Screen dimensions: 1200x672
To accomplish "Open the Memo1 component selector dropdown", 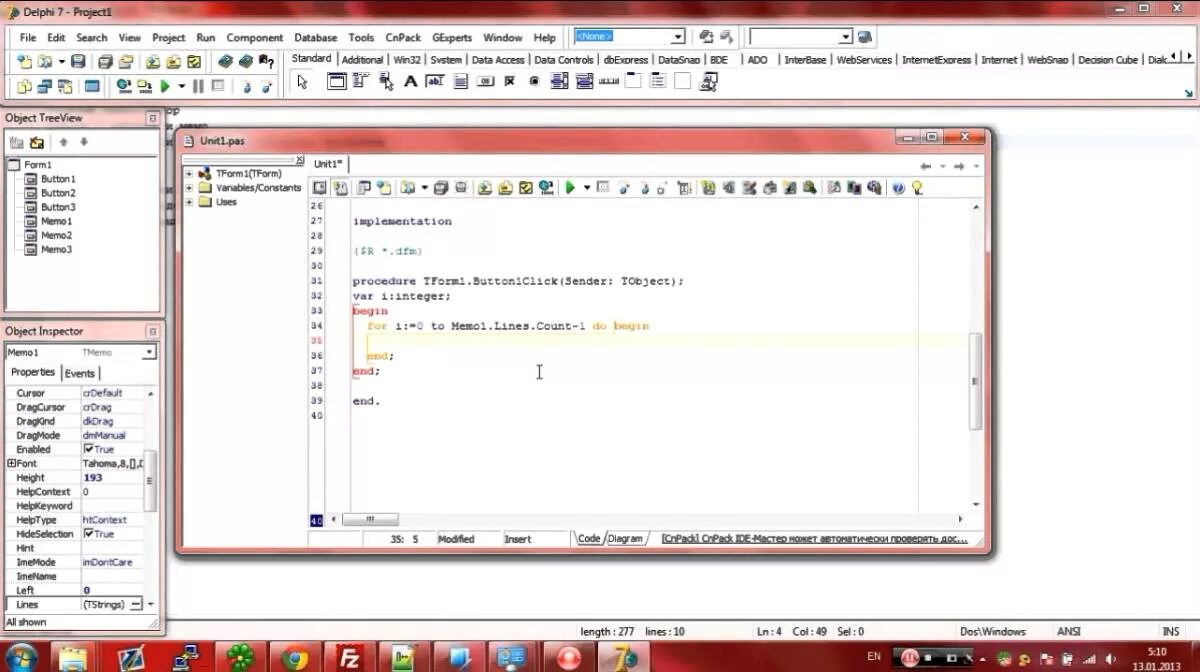I will [x=149, y=352].
